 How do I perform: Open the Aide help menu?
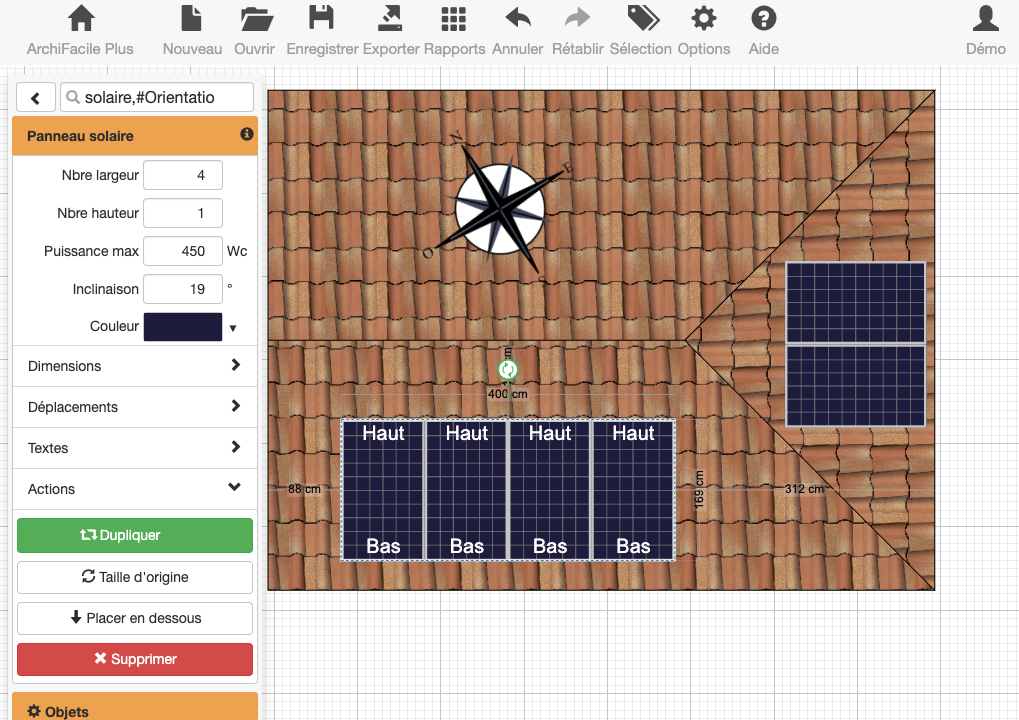[x=764, y=19]
